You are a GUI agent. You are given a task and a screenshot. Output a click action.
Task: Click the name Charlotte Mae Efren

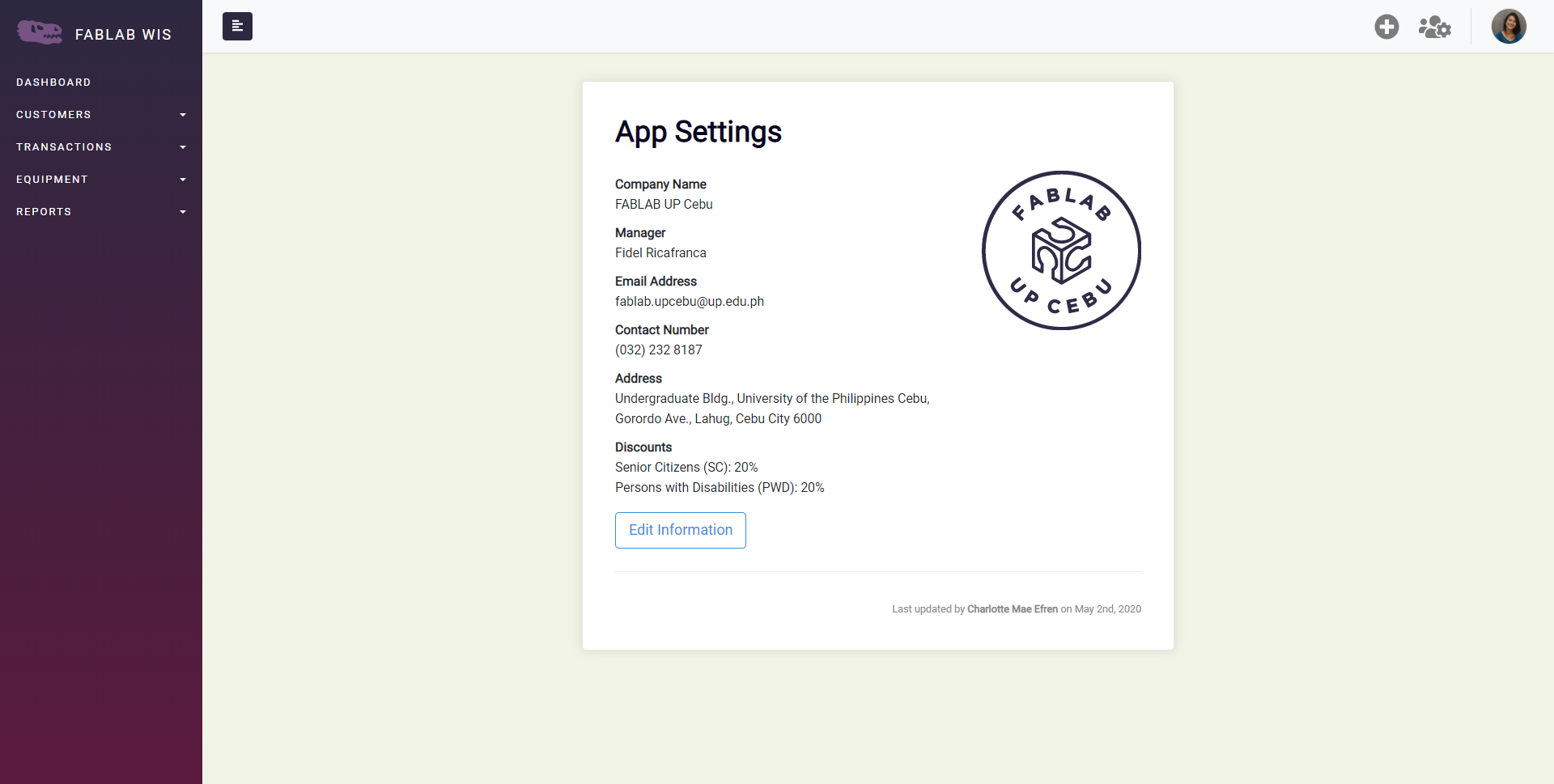(1013, 609)
